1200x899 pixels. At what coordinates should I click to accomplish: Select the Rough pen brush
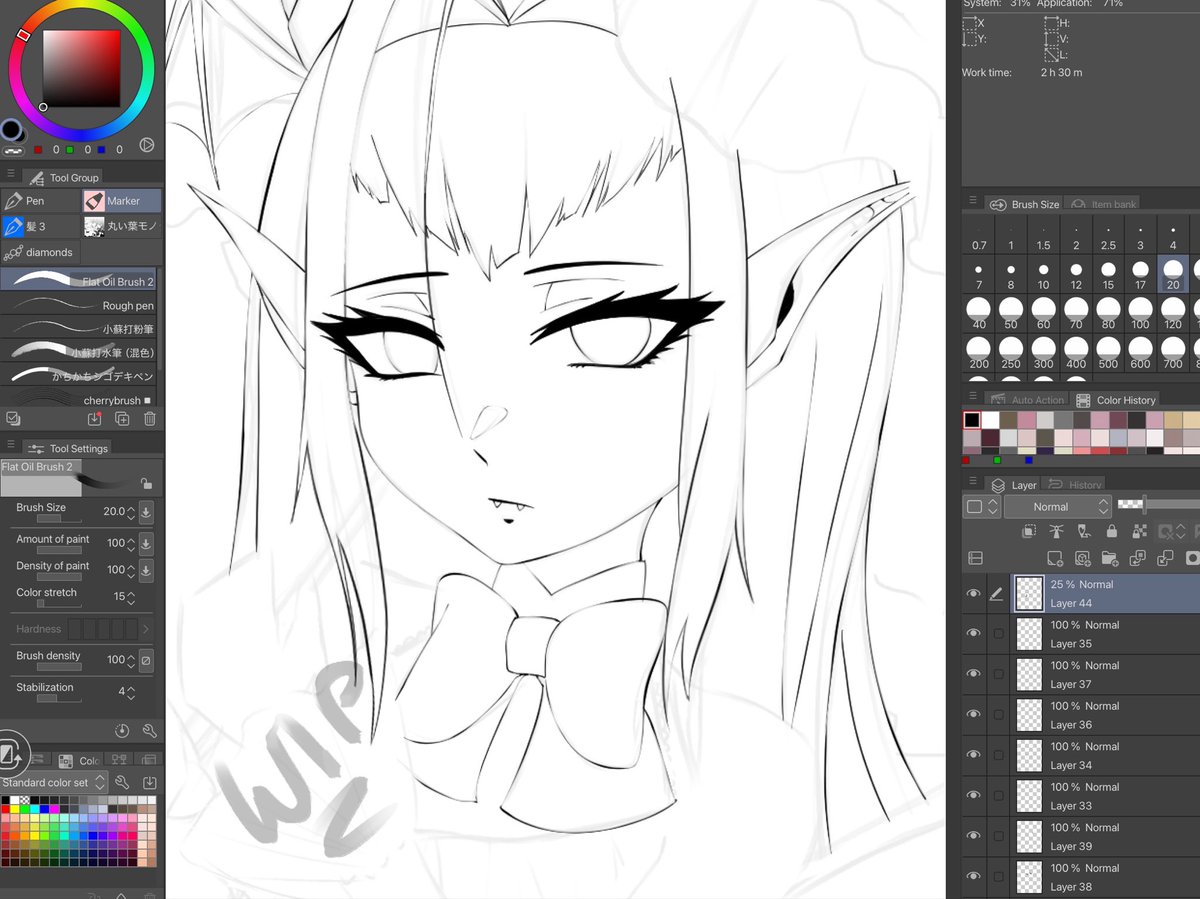pos(79,306)
